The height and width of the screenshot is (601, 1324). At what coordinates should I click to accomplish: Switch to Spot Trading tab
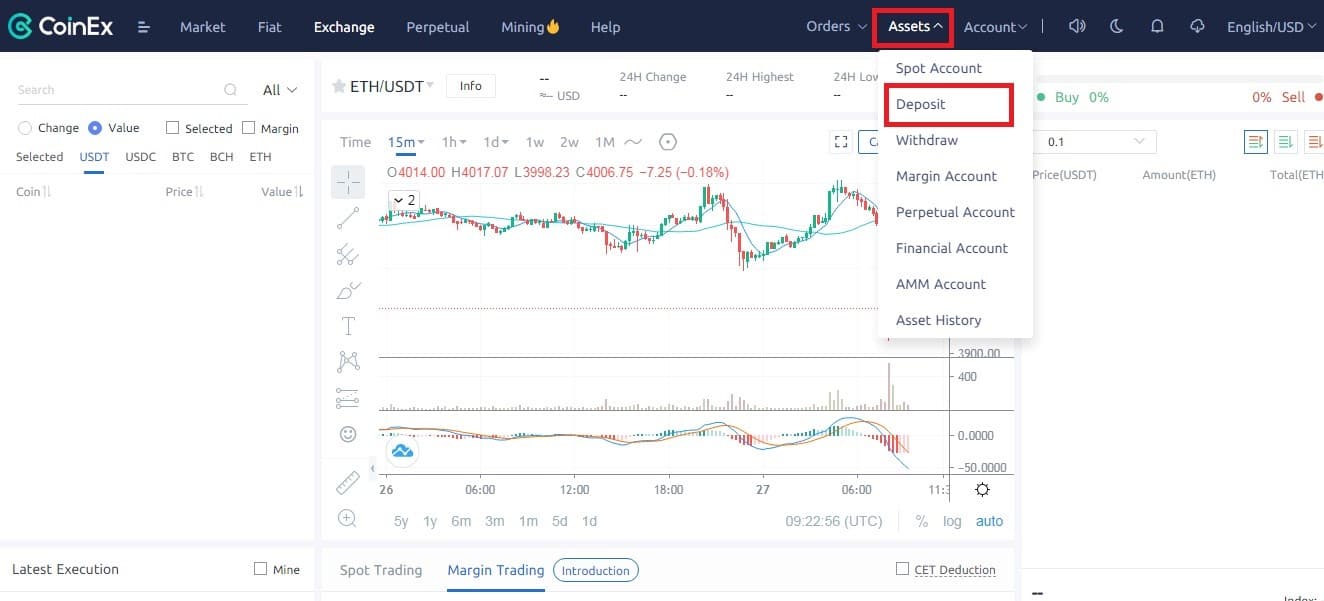pos(381,570)
